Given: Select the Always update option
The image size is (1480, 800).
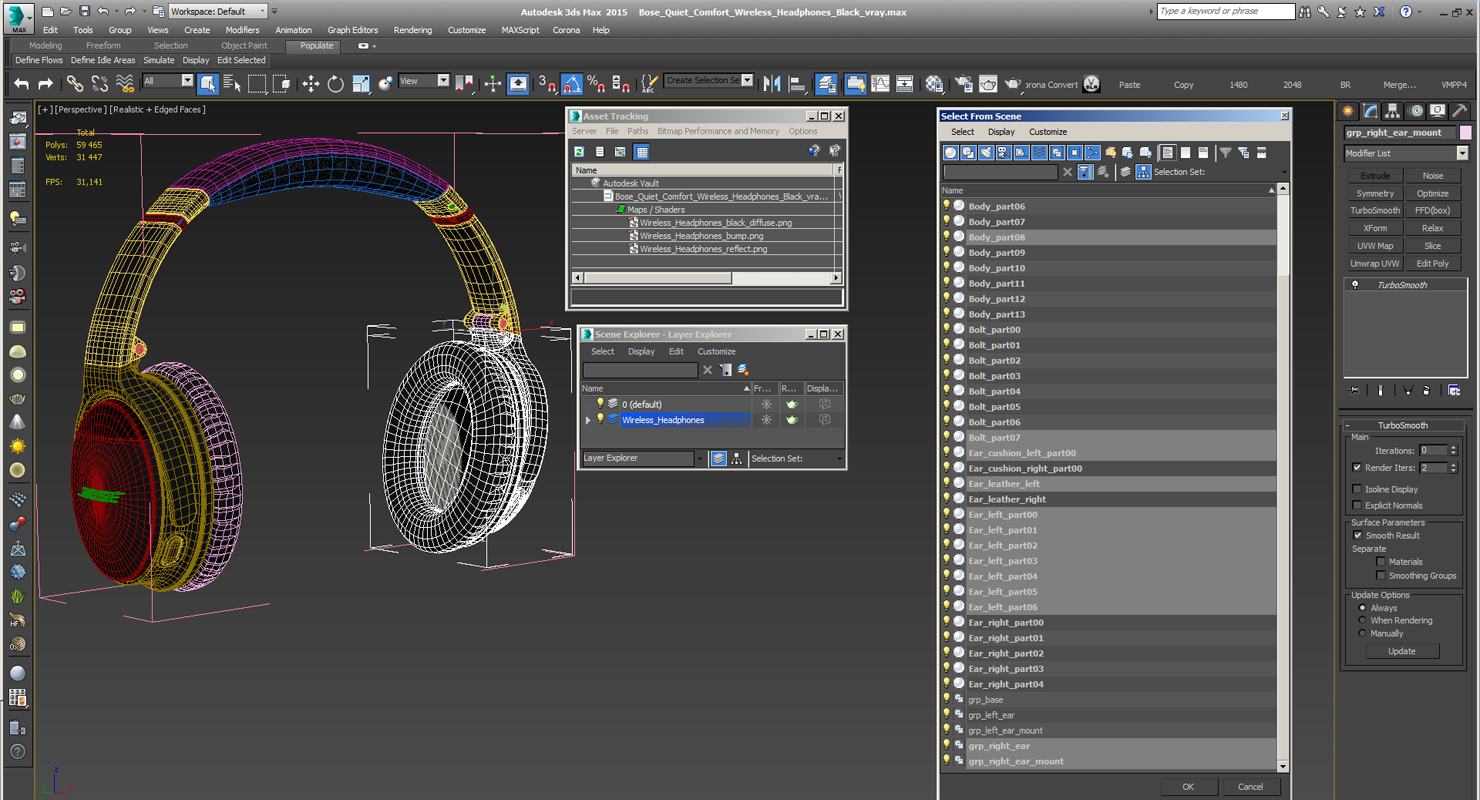Looking at the screenshot, I should click(x=1362, y=608).
